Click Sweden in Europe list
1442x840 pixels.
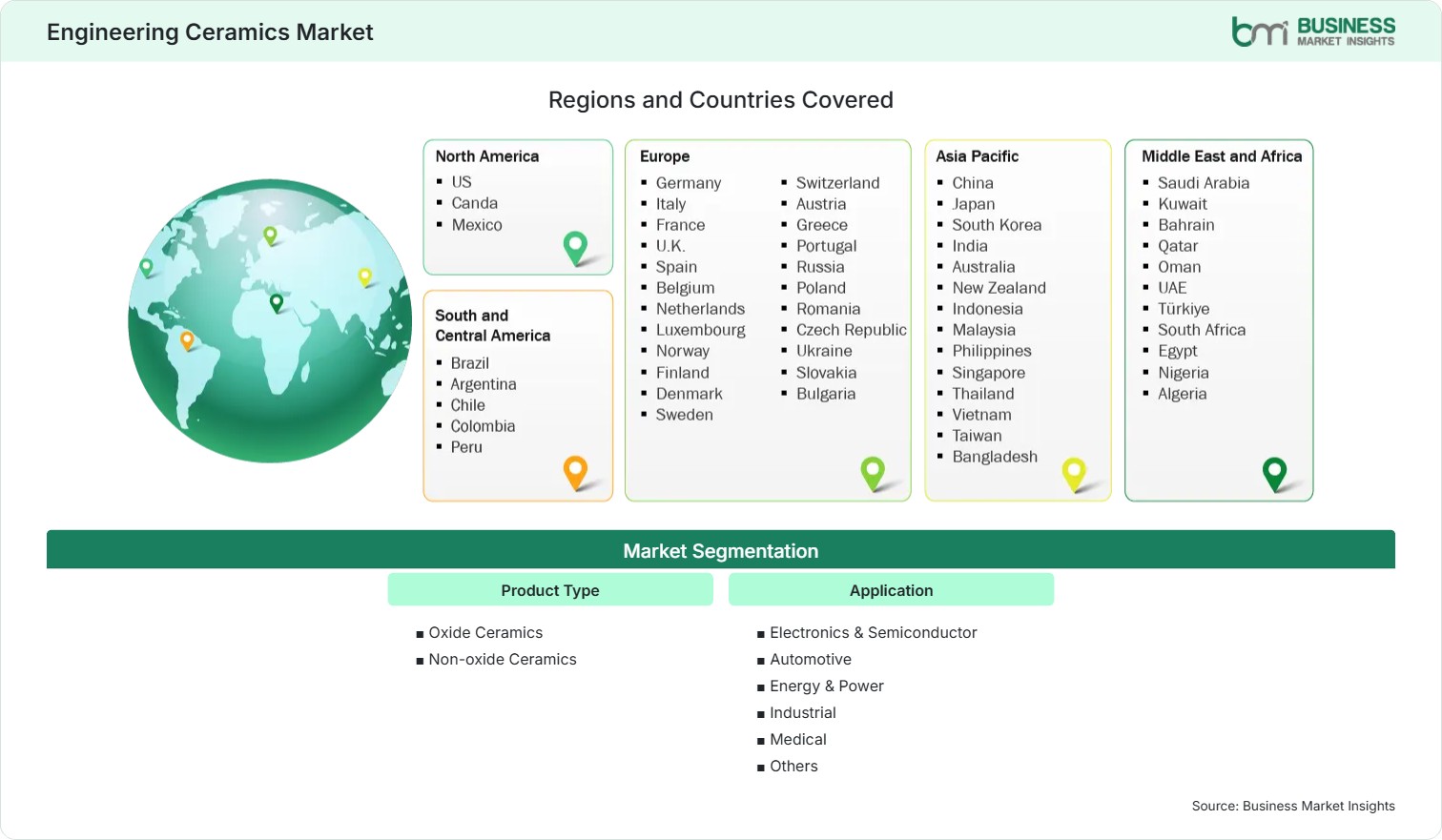[685, 415]
